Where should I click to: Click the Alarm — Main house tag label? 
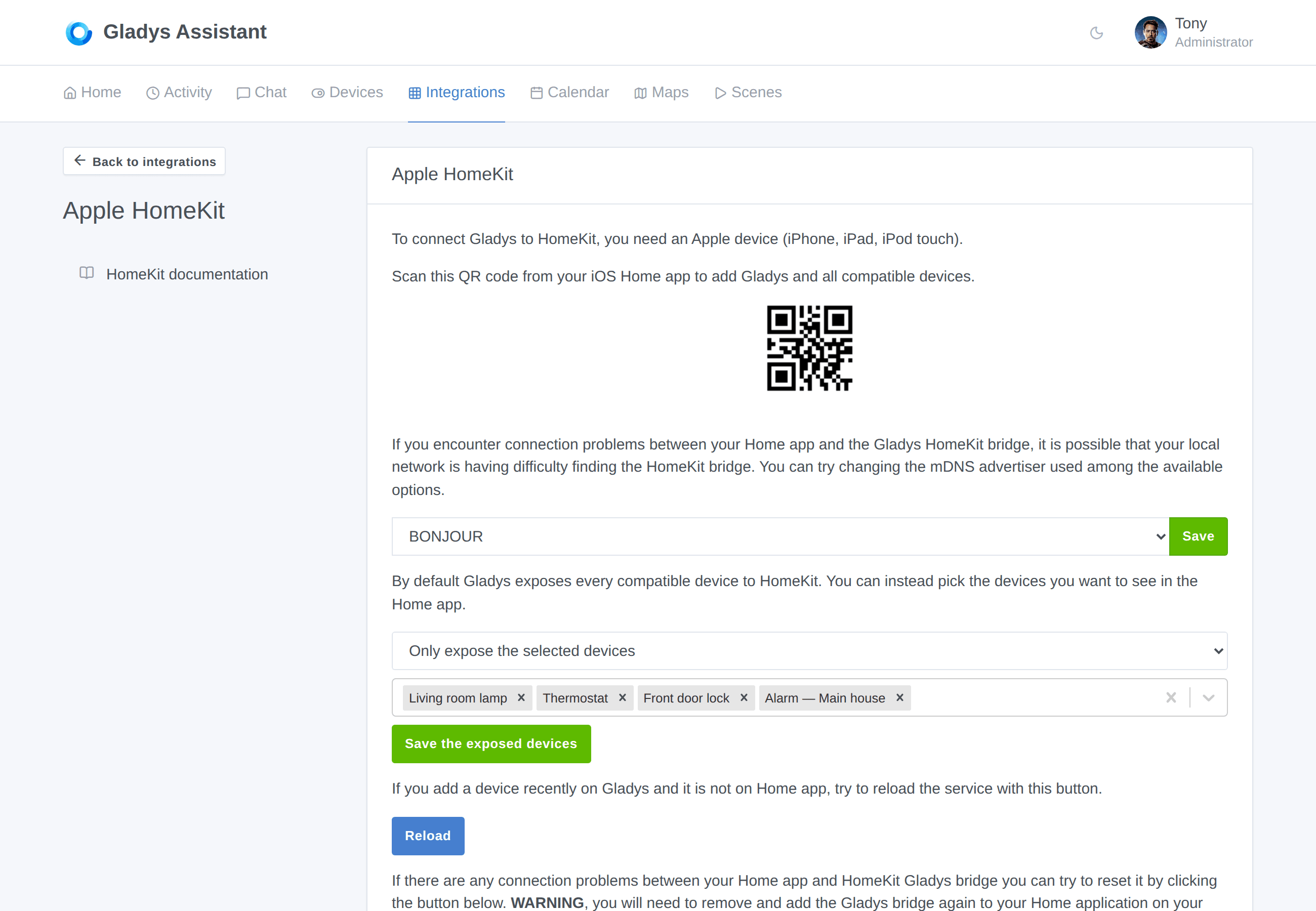(825, 698)
